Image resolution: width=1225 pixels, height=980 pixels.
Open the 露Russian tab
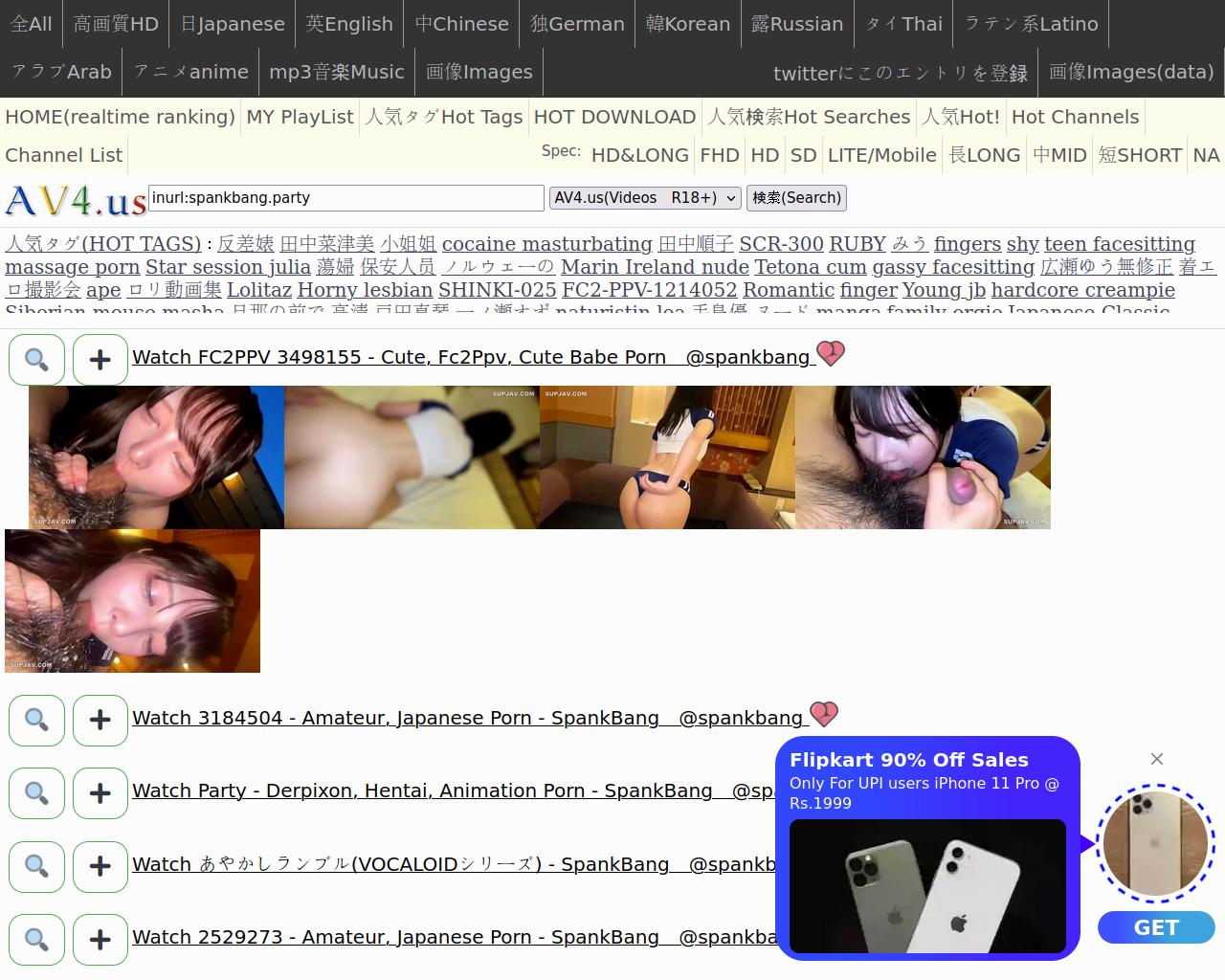click(x=797, y=24)
